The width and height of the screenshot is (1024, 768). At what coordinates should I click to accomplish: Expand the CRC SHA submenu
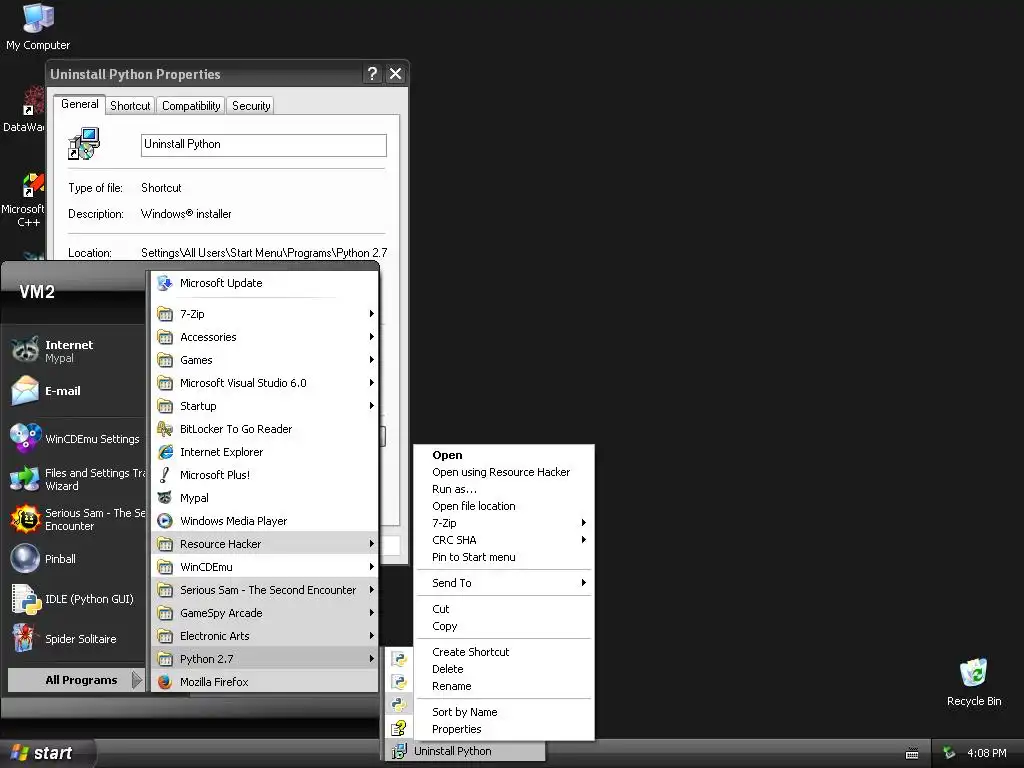pyautogui.click(x=504, y=540)
